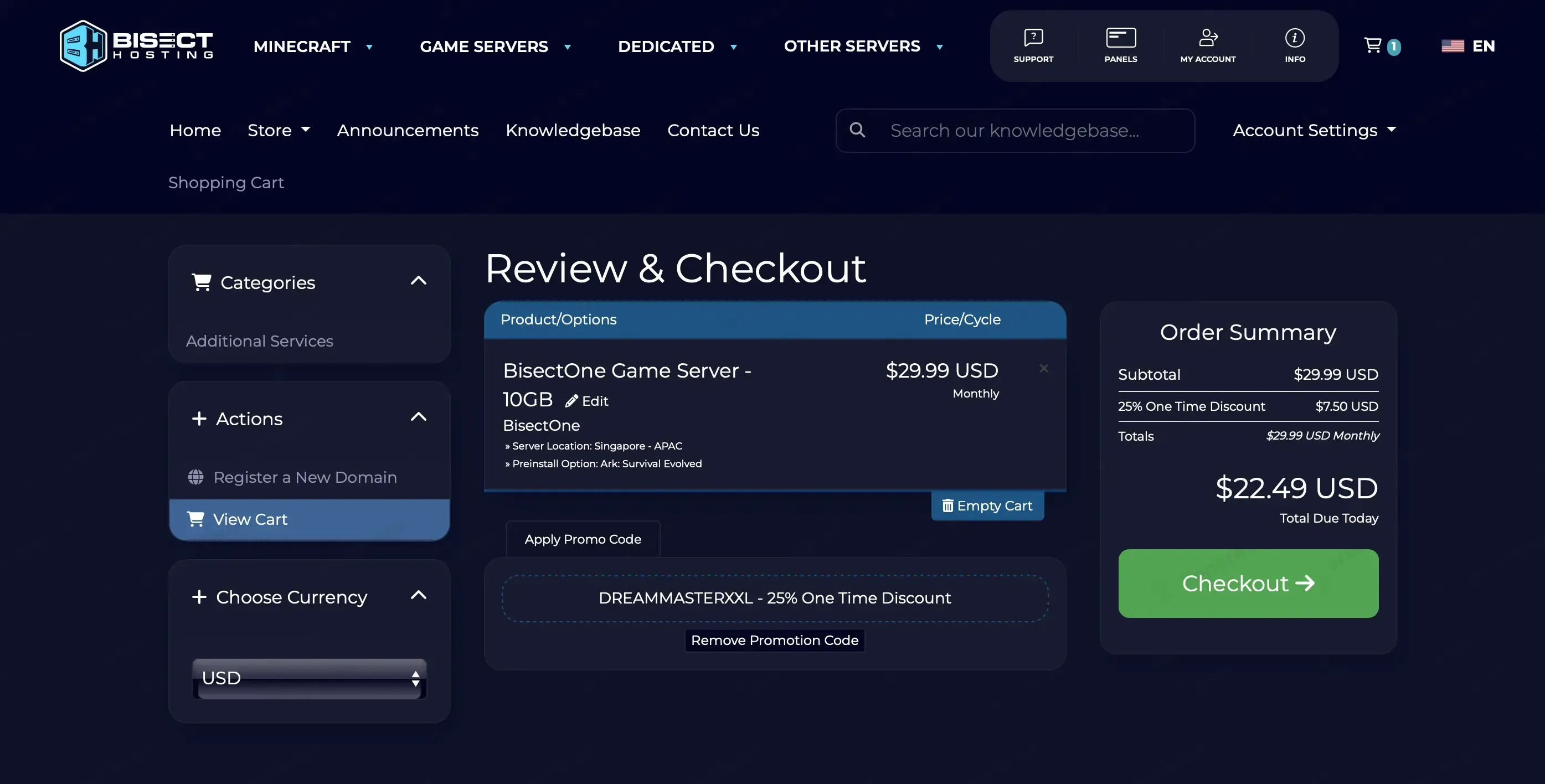Image resolution: width=1545 pixels, height=784 pixels.
Task: Click the knowledgebase search magnifier icon
Action: coord(857,130)
